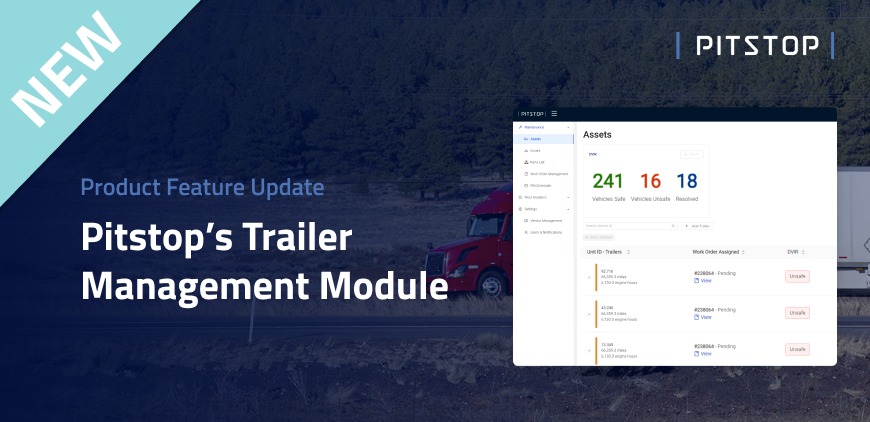Click the Vendor Management icon in sidebar
Viewport: 870px width, 422px height.
[526, 221]
